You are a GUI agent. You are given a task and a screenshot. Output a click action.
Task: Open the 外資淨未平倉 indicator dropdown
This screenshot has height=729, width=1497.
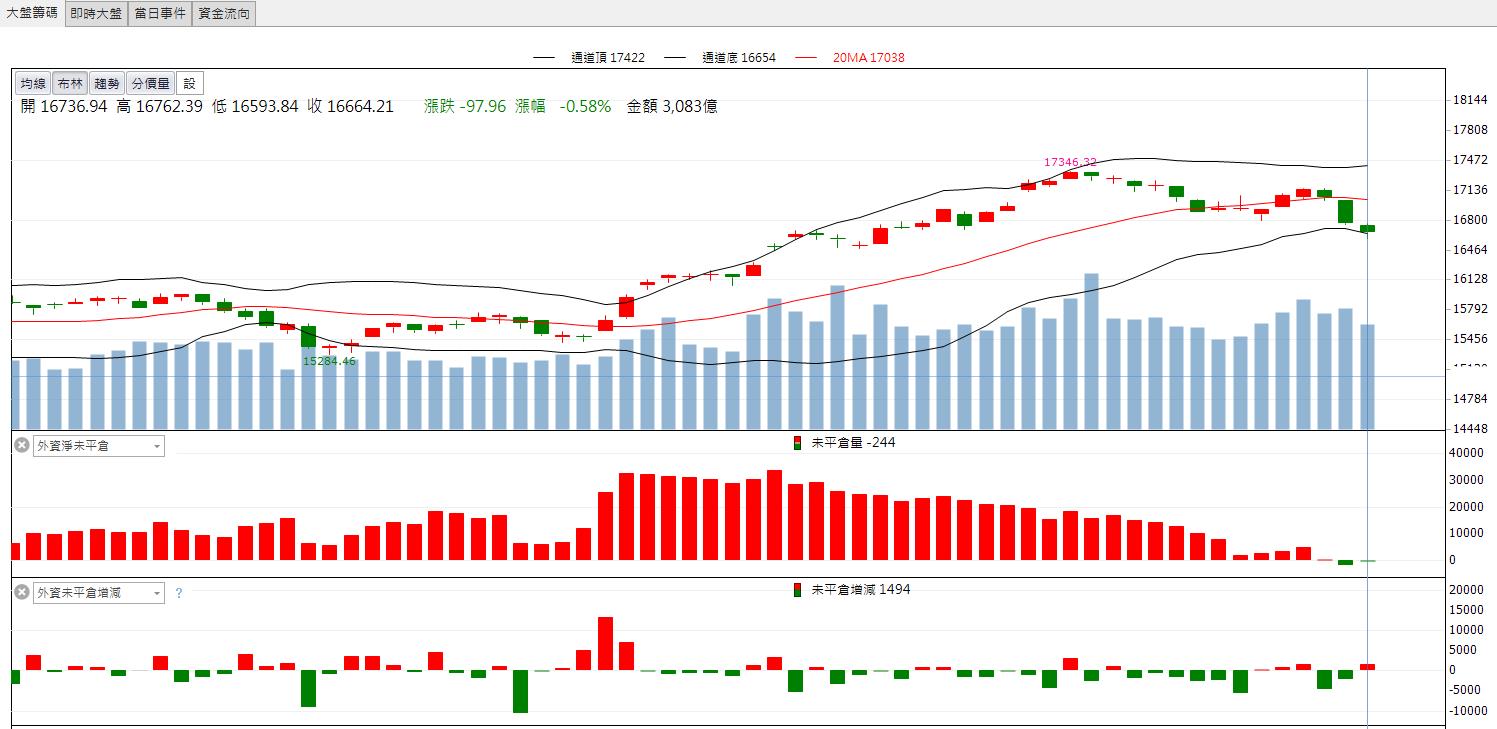pos(99,446)
